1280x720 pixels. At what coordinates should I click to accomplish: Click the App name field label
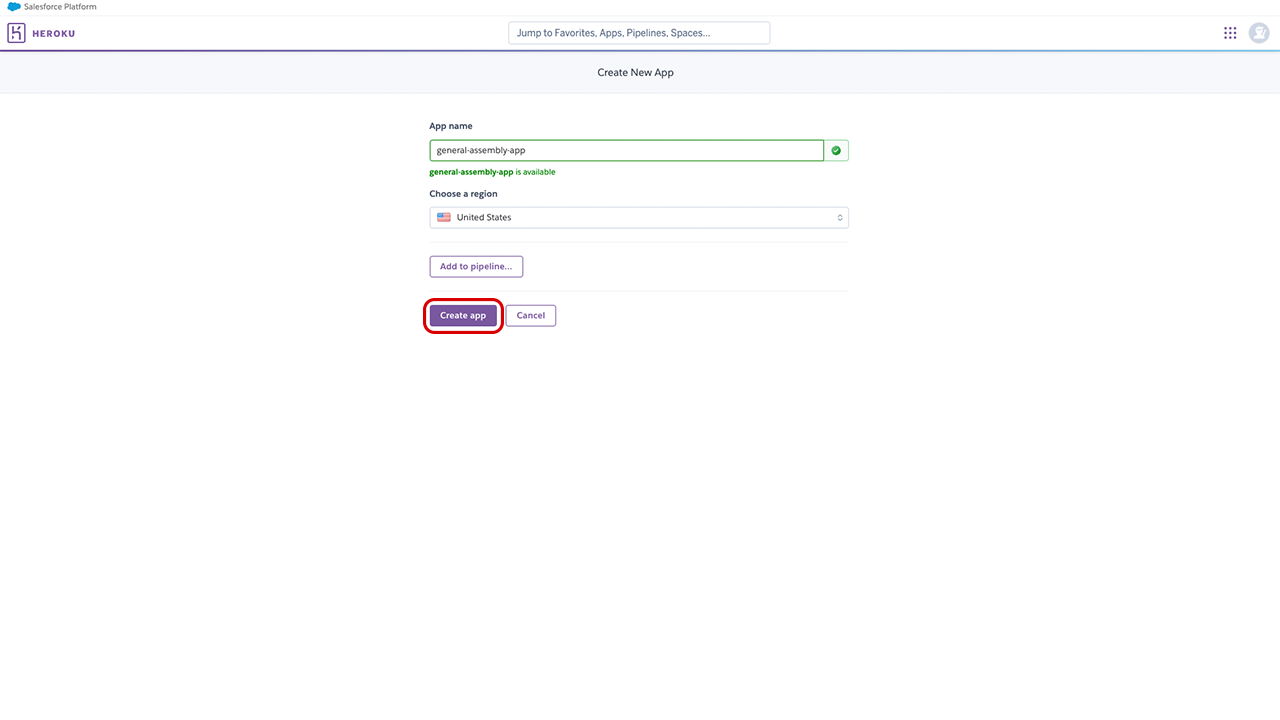[451, 126]
